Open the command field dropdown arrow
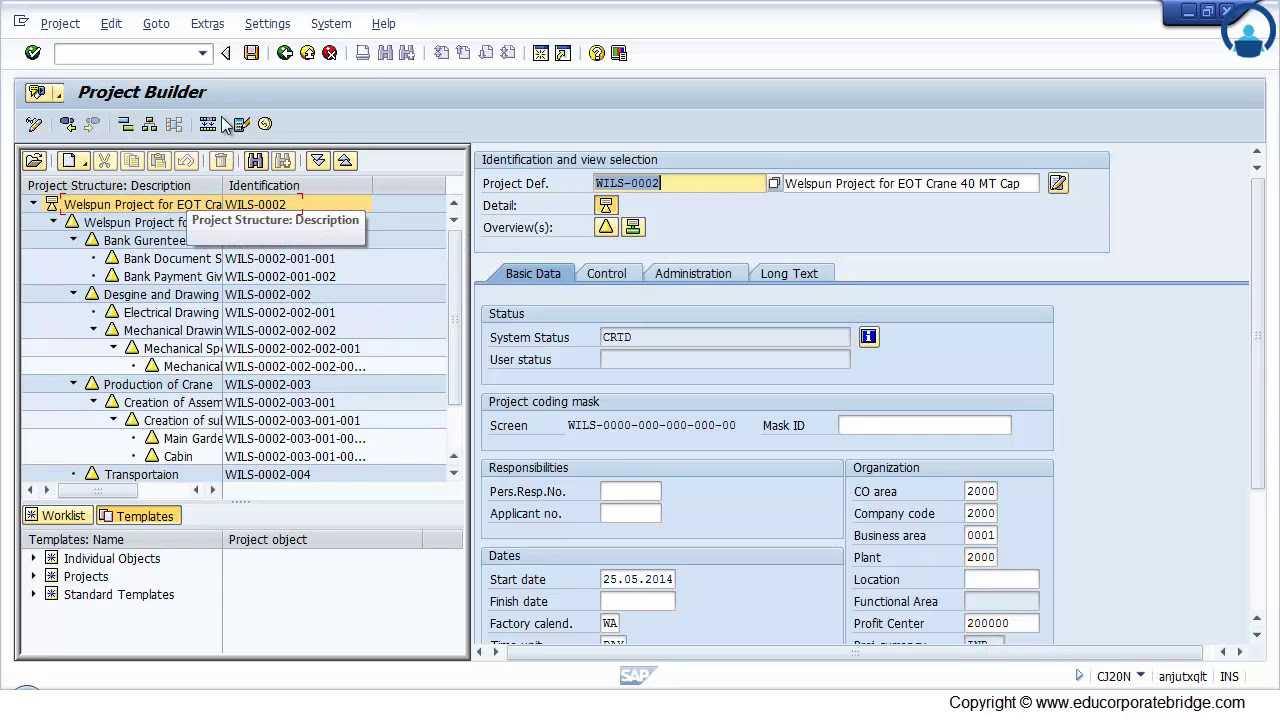Viewport: 1280px width, 720px height. (202, 53)
